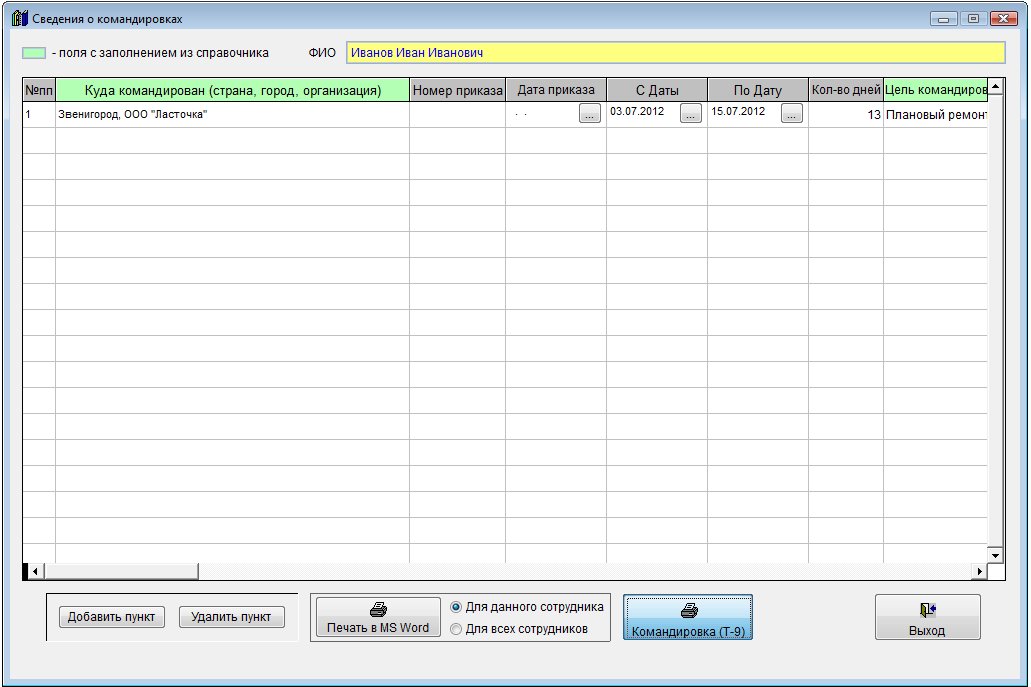
Task: Click the №пп column header
Action: [39, 90]
